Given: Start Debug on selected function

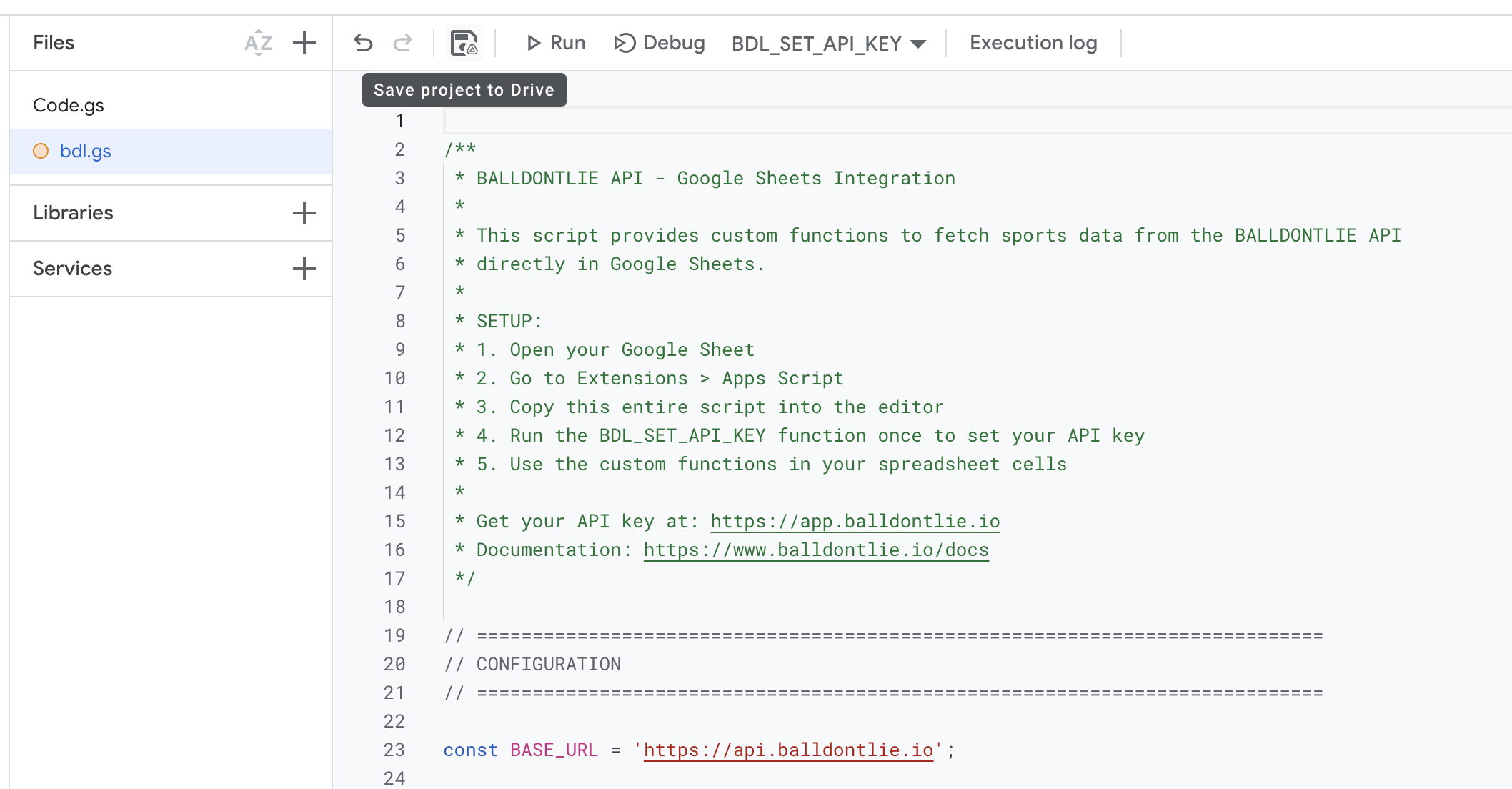Looking at the screenshot, I should coord(660,43).
